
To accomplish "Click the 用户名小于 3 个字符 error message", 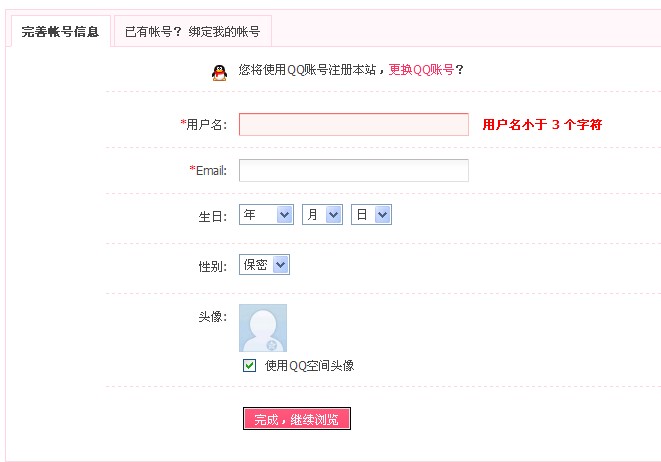I will coord(542,124).
